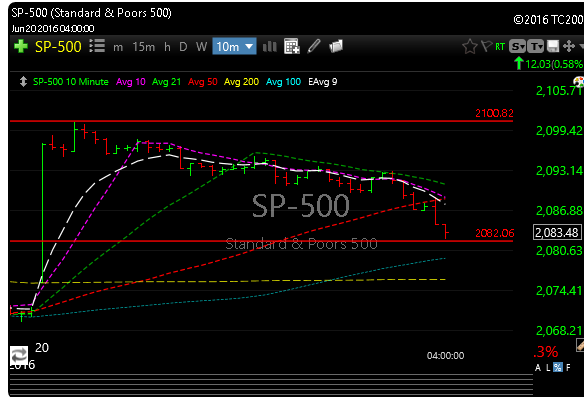This screenshot has height=397, width=584.
Task: Open the watchlist list icon beside SP-500
Action: [x=97, y=46]
